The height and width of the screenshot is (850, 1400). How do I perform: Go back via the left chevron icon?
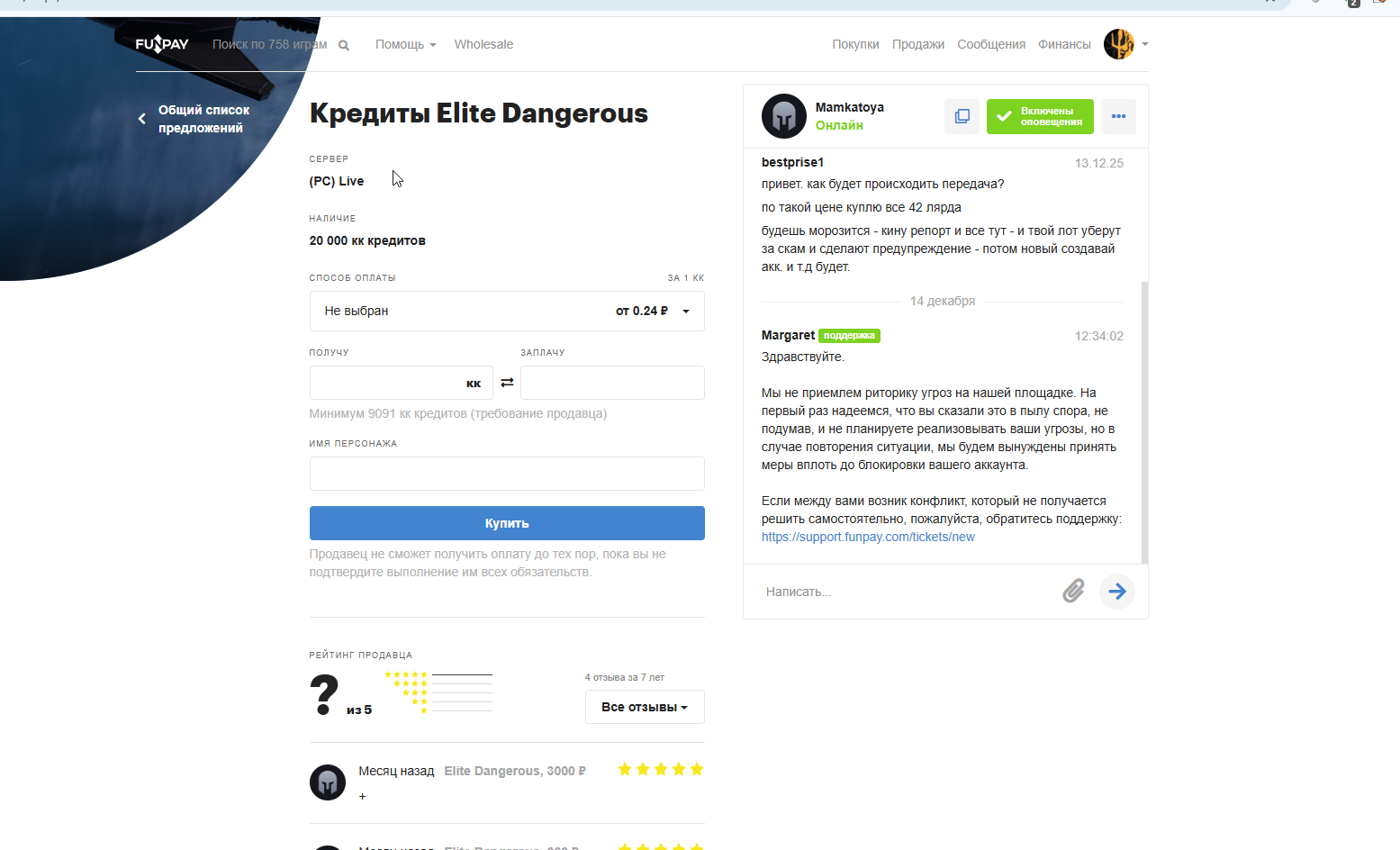coord(141,119)
